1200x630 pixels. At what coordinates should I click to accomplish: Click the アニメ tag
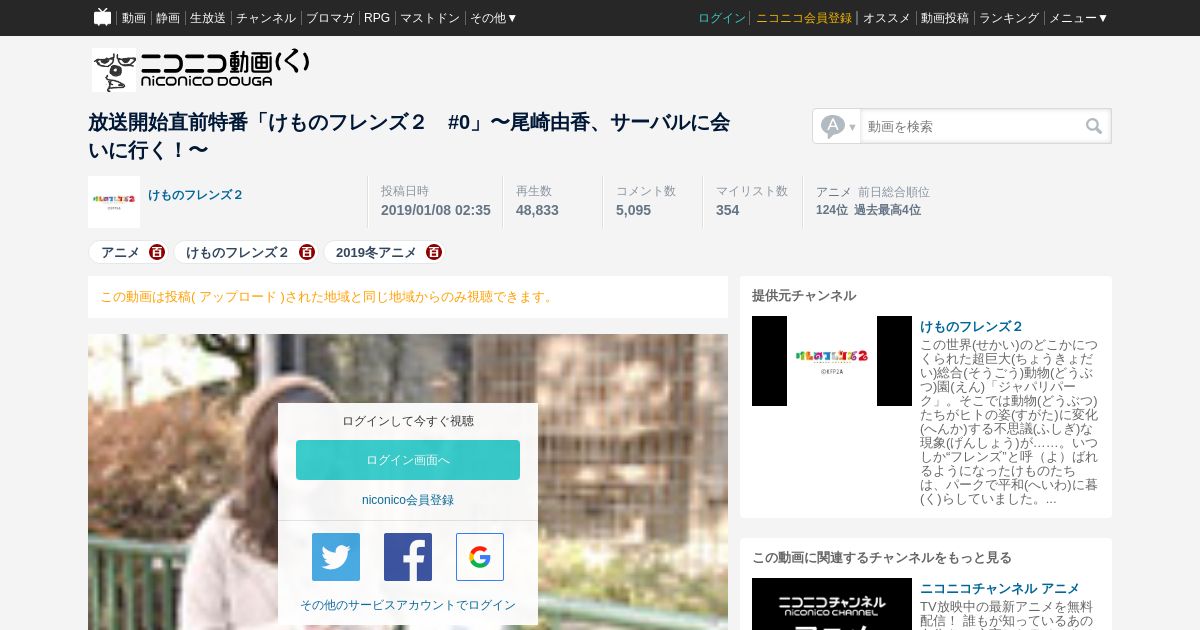[x=120, y=252]
